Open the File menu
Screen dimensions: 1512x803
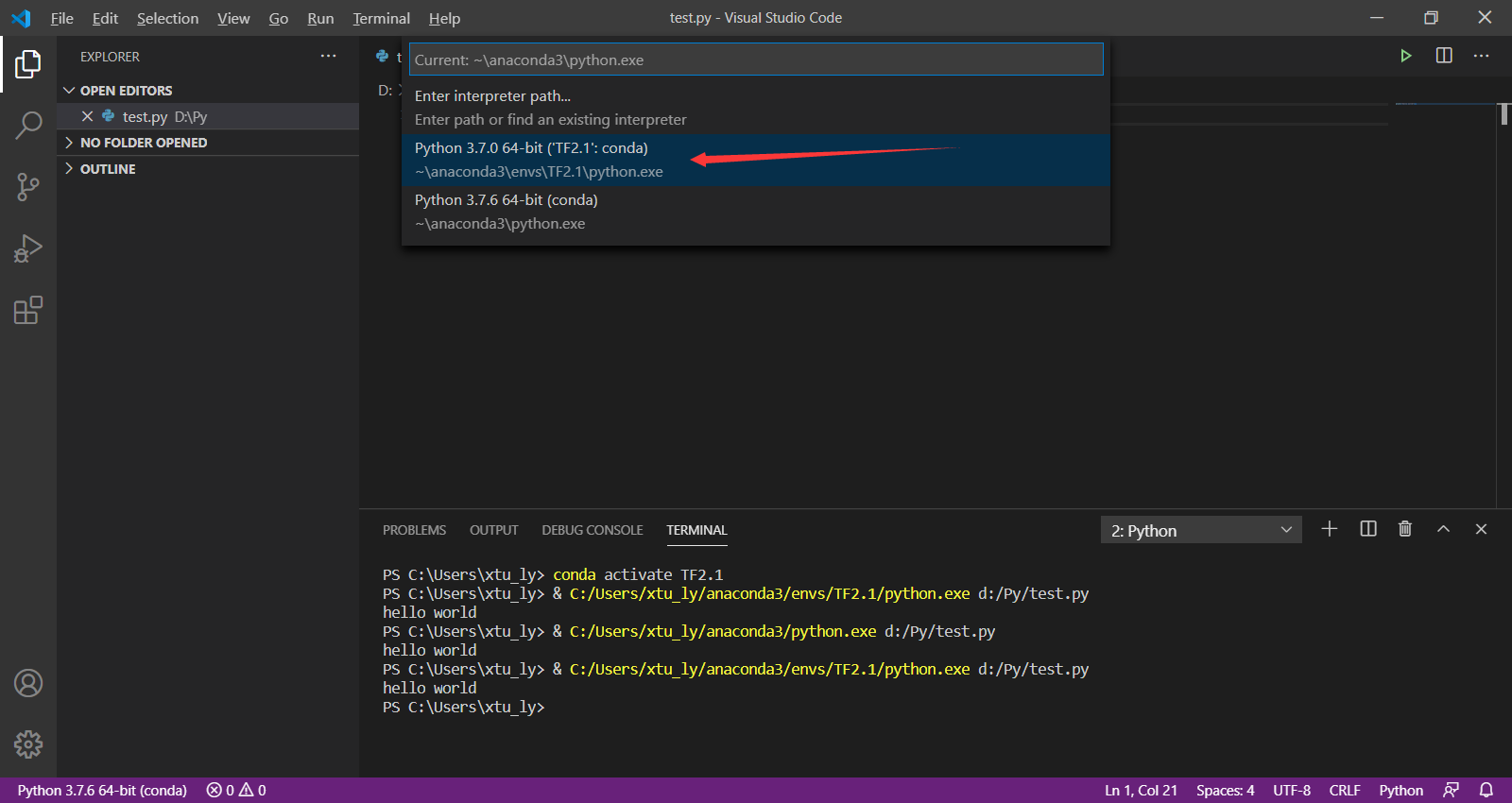tap(61, 18)
